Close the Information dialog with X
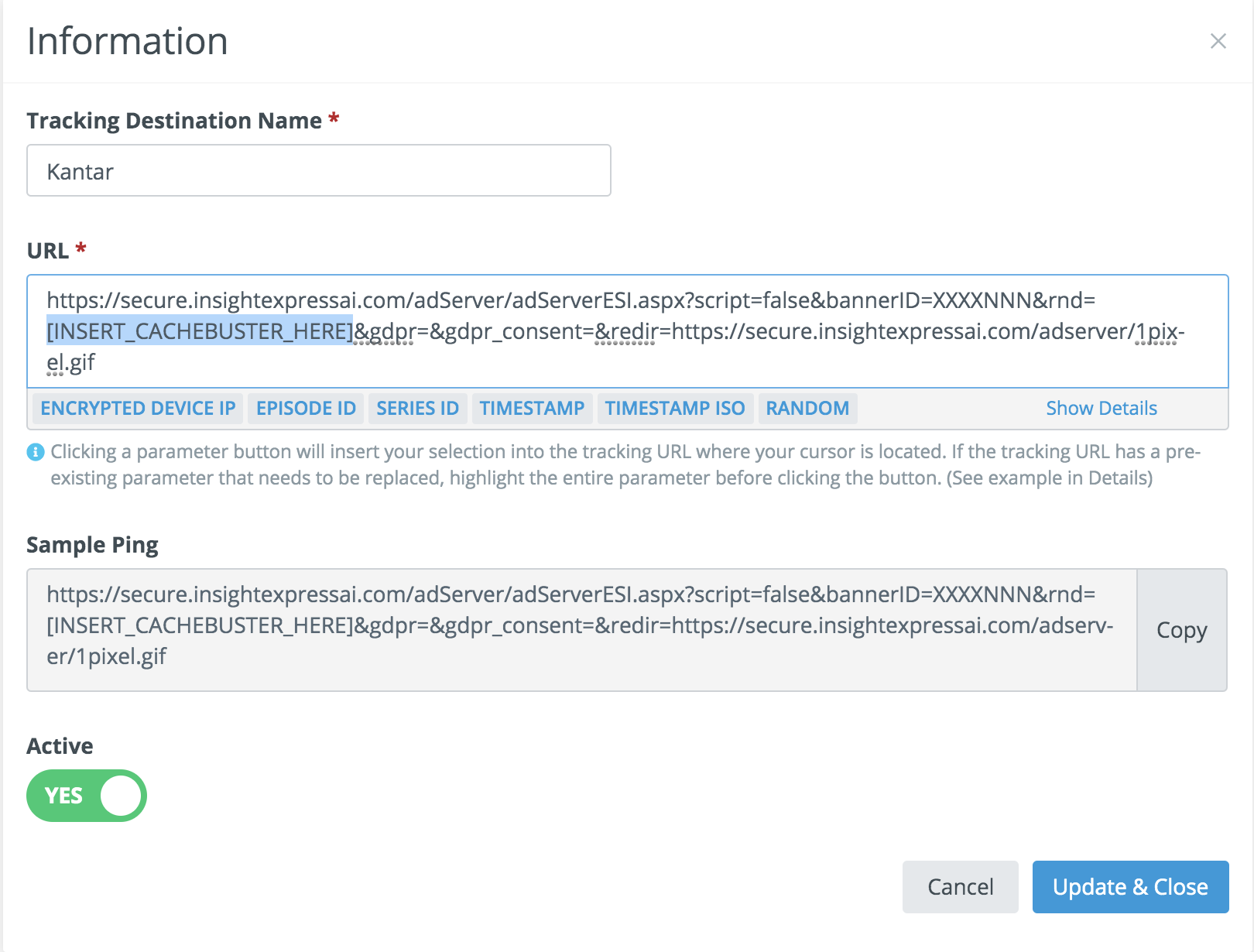This screenshot has height=952, width=1254. point(1218,41)
